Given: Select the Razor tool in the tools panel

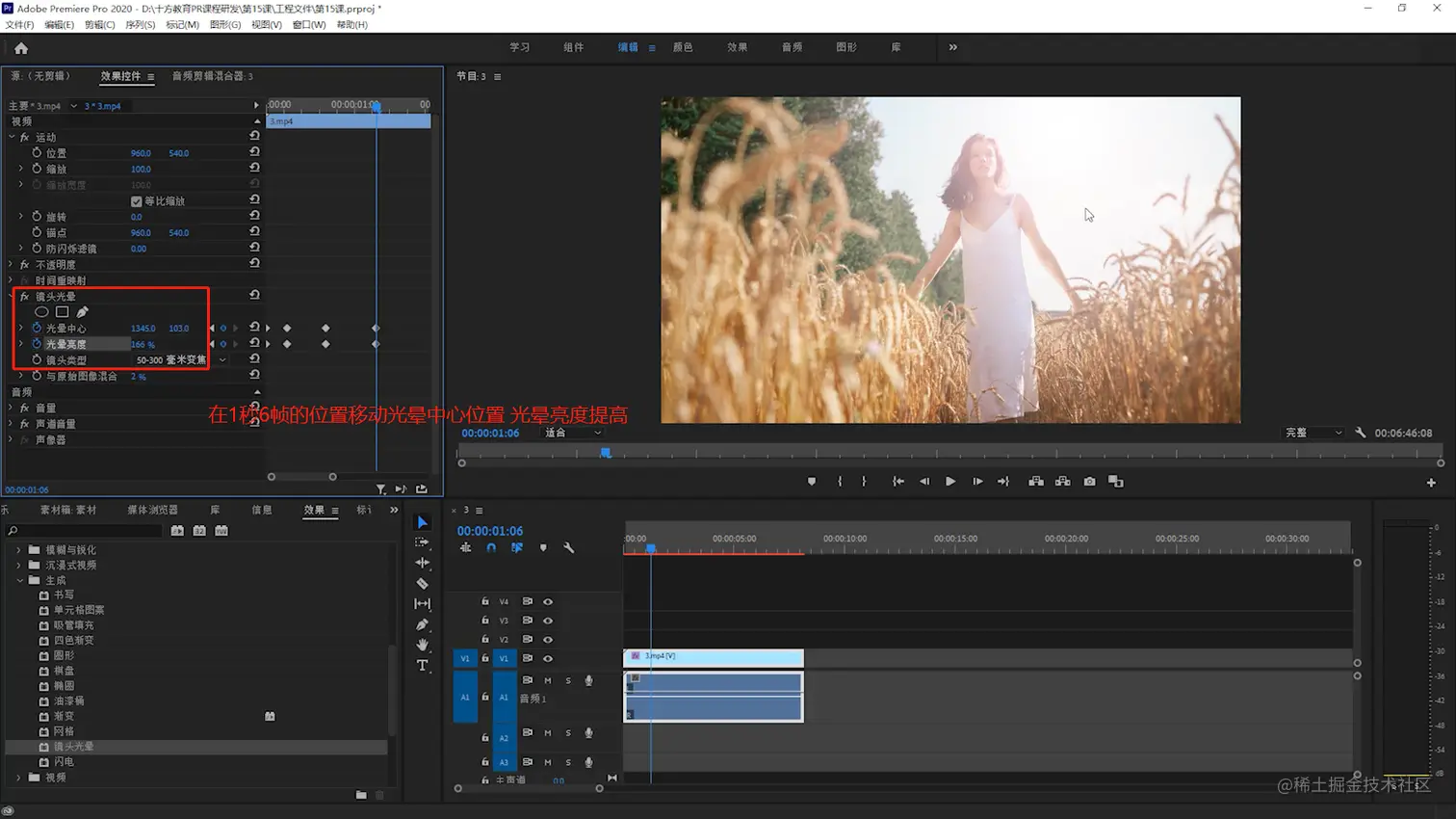Looking at the screenshot, I should tap(422, 584).
